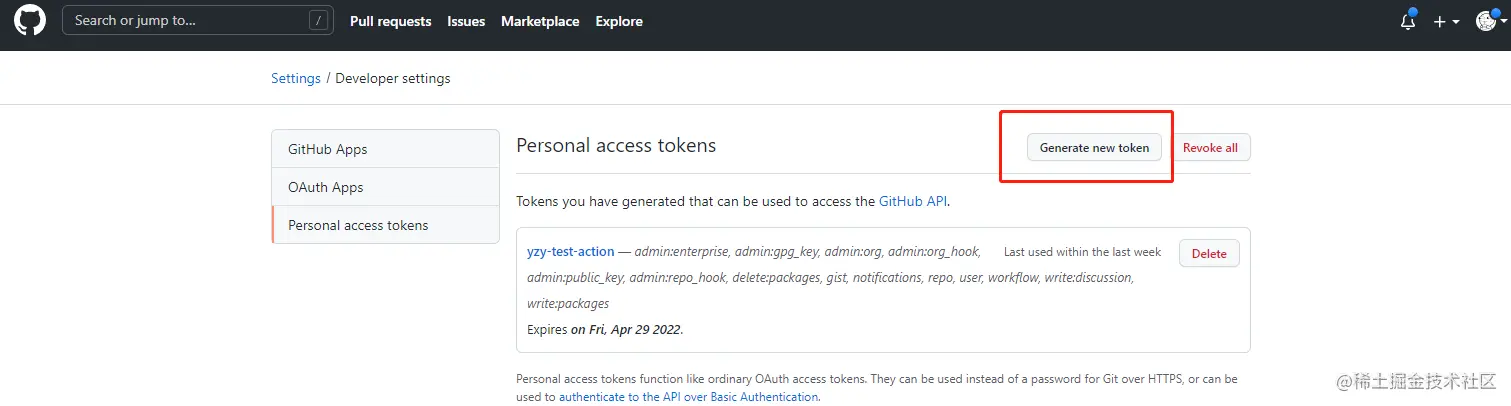Go to Pull requests

[391, 21]
